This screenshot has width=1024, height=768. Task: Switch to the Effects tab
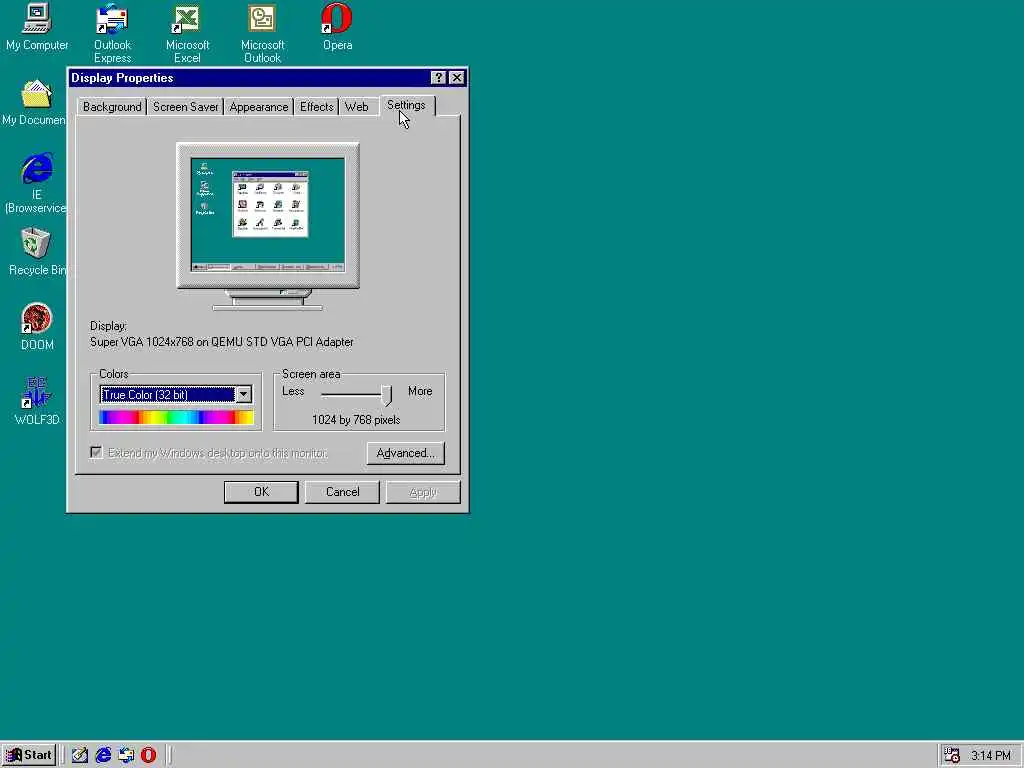(317, 106)
